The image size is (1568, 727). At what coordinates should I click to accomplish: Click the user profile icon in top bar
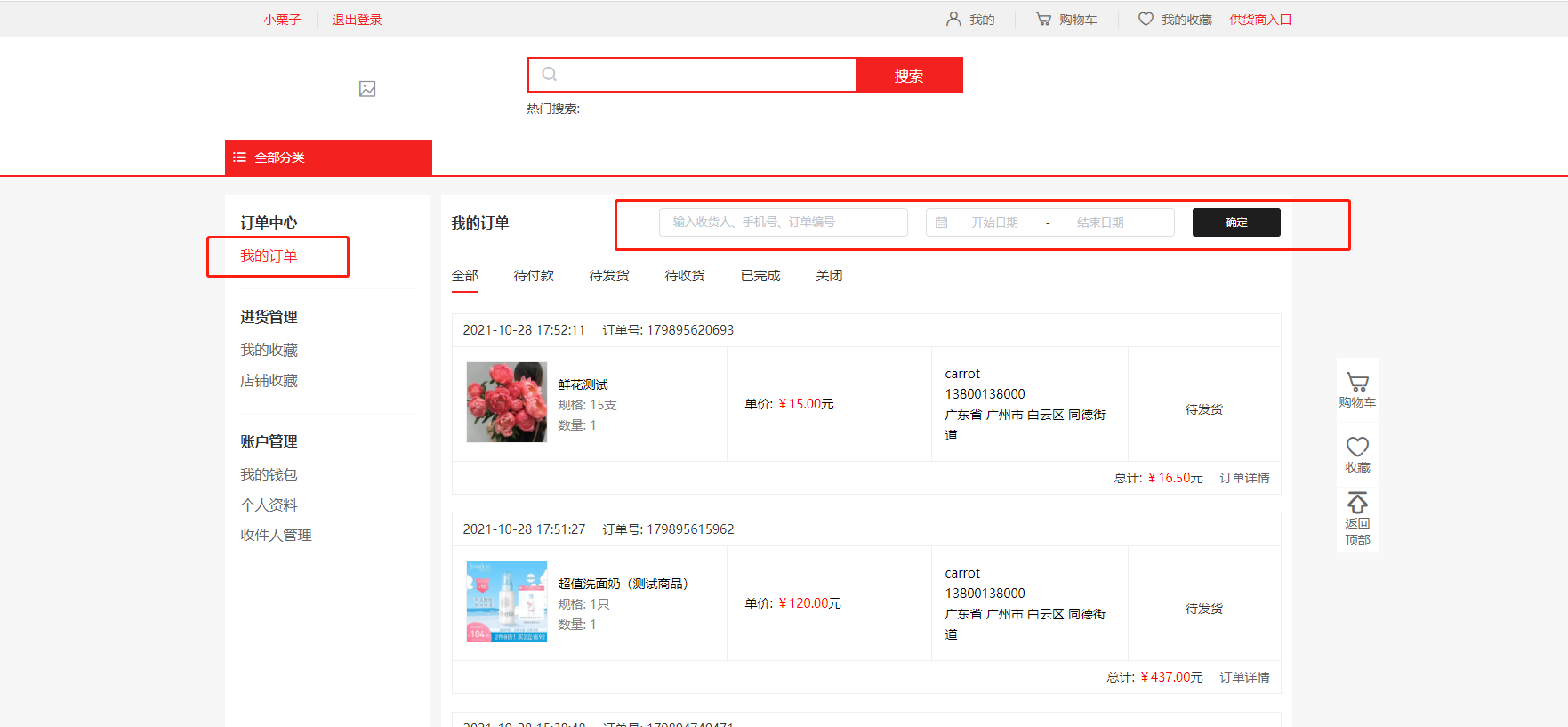(953, 19)
